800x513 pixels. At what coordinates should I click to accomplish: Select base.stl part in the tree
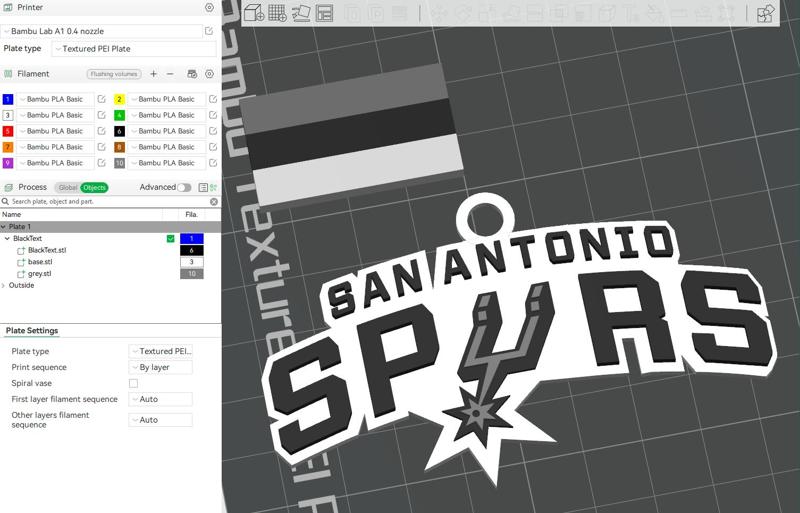pos(40,262)
